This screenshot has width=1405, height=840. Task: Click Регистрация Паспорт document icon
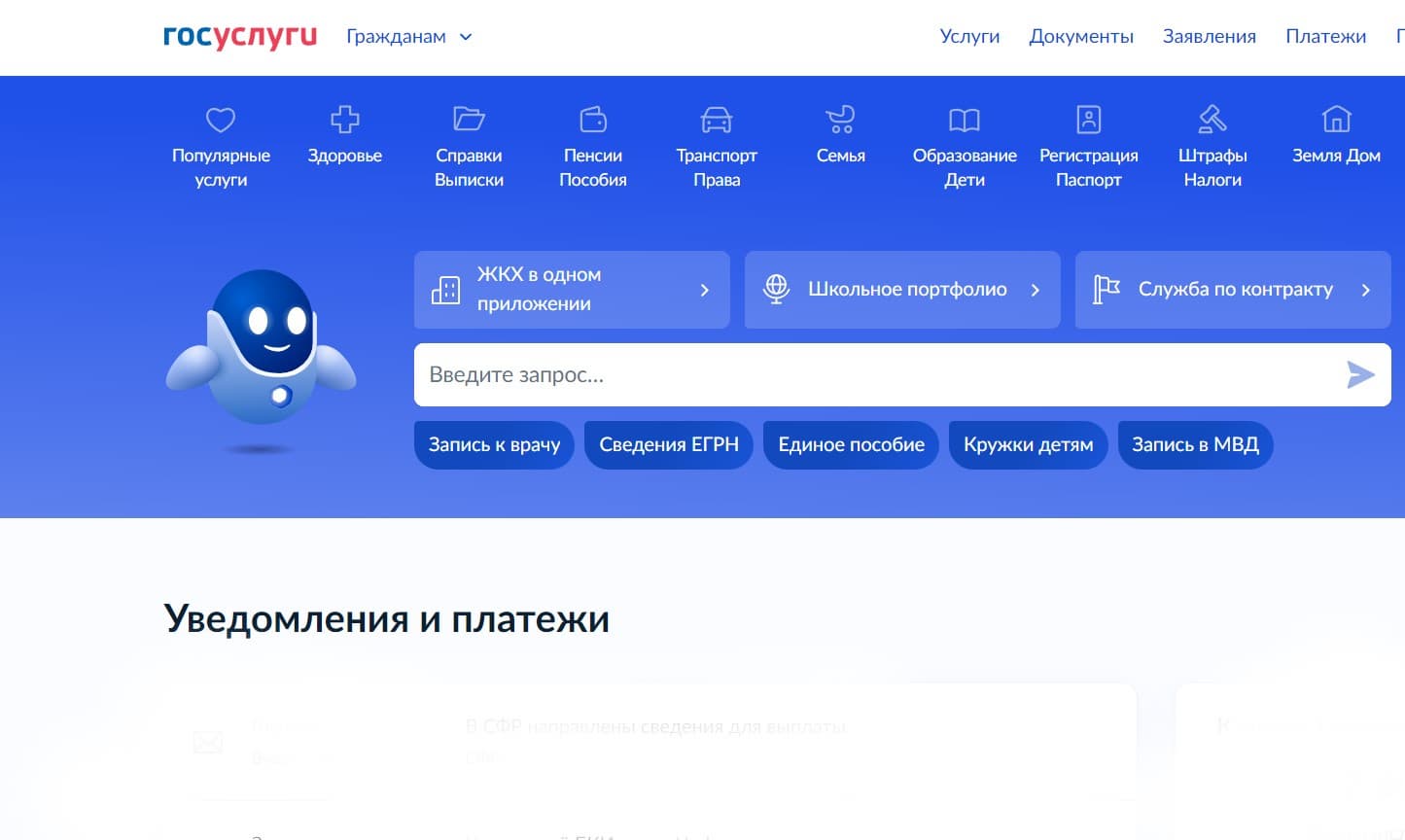click(x=1088, y=120)
